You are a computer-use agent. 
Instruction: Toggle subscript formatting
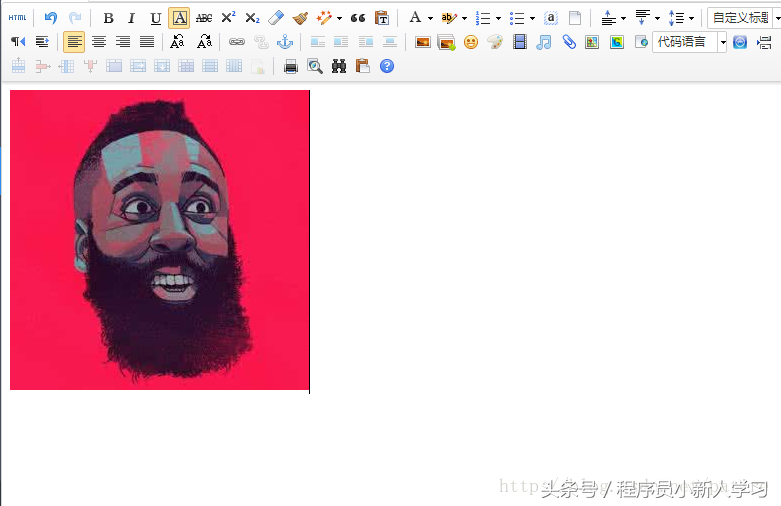tap(253, 18)
